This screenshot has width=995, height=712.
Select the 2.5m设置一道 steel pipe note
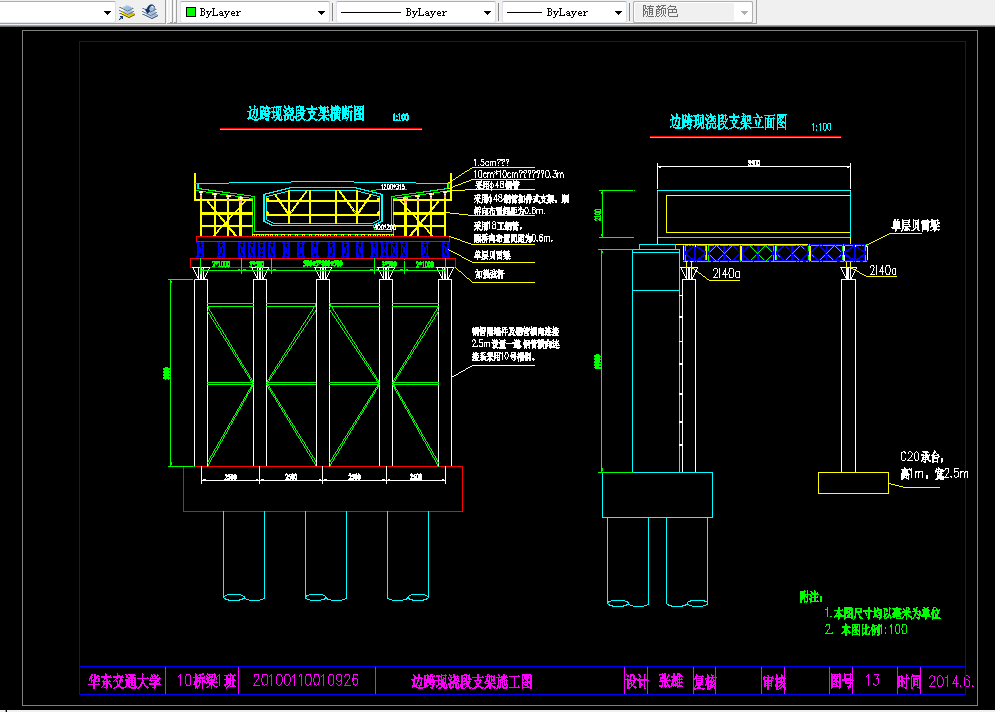(x=515, y=344)
